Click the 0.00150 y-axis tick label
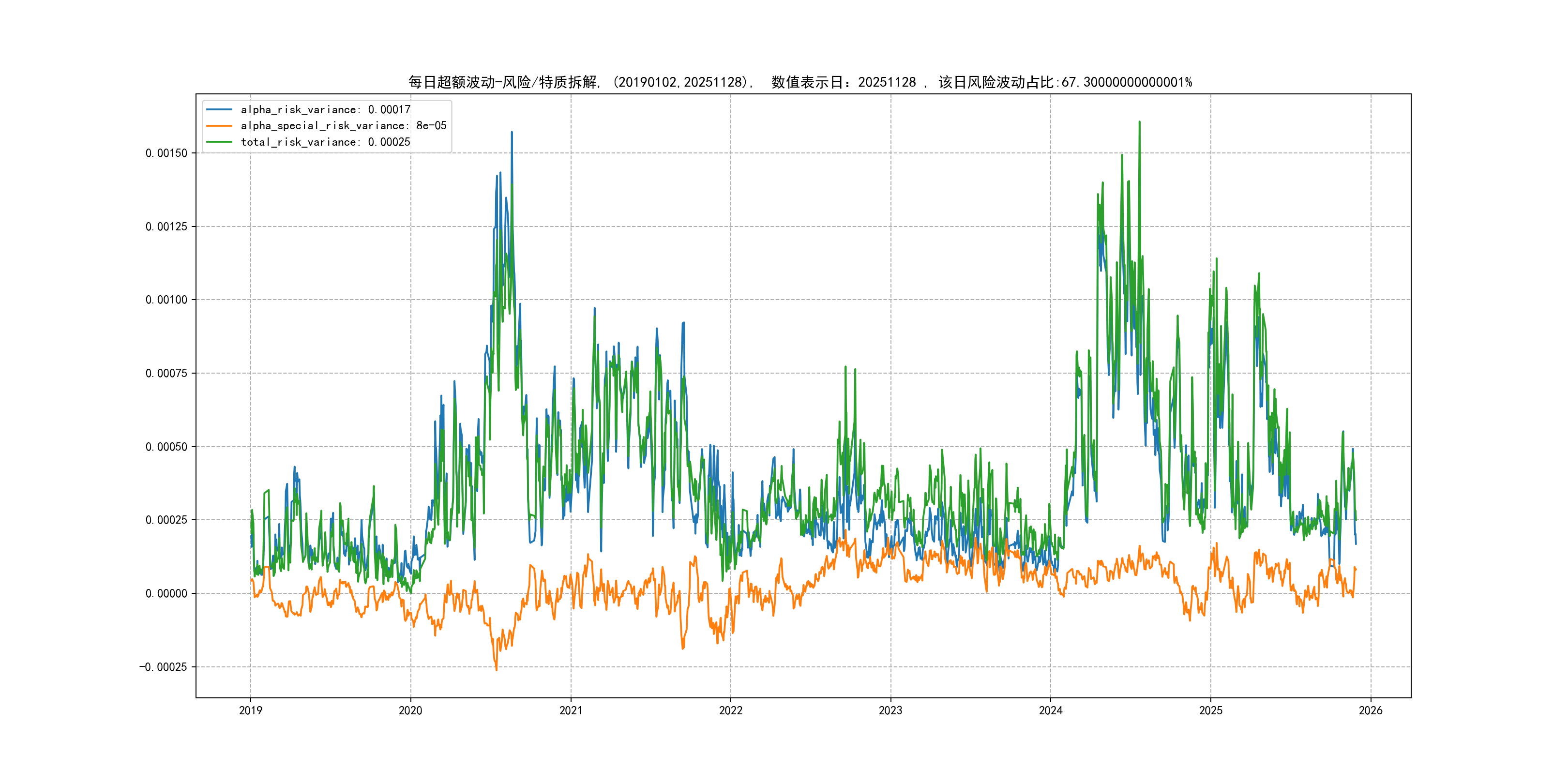 coord(166,153)
